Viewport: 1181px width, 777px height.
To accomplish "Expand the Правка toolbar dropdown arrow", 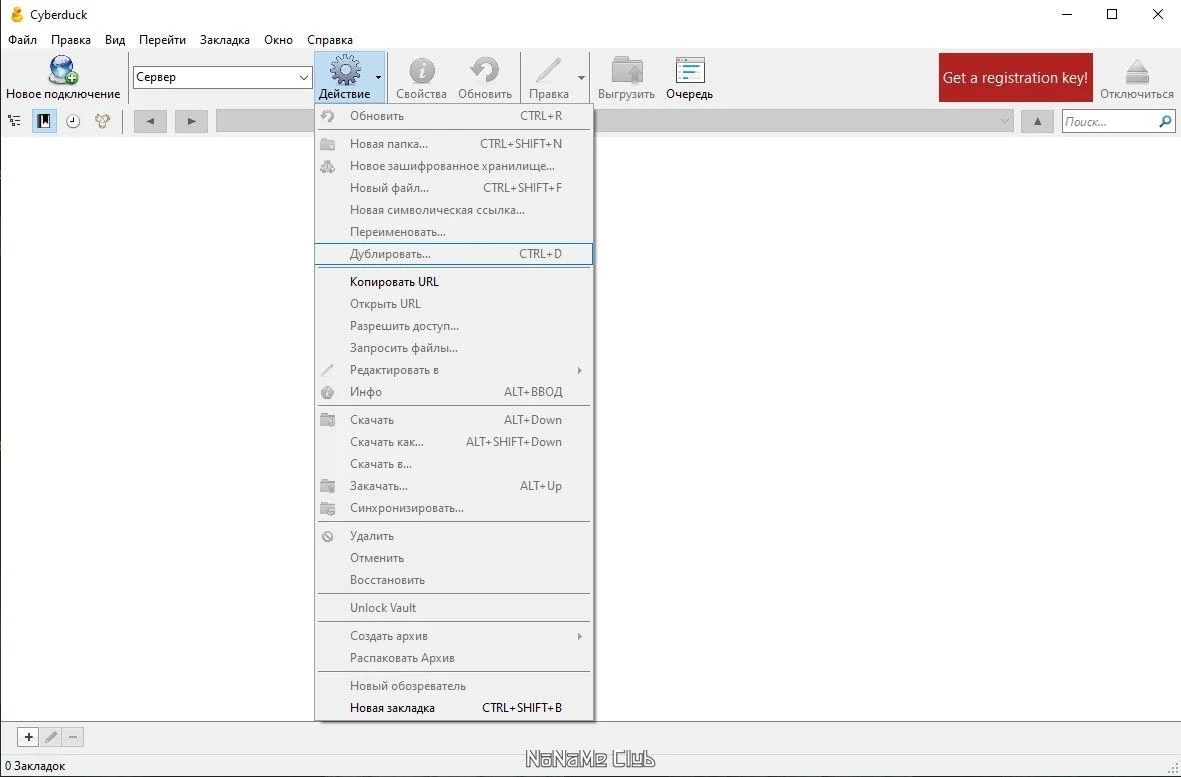I will point(581,77).
